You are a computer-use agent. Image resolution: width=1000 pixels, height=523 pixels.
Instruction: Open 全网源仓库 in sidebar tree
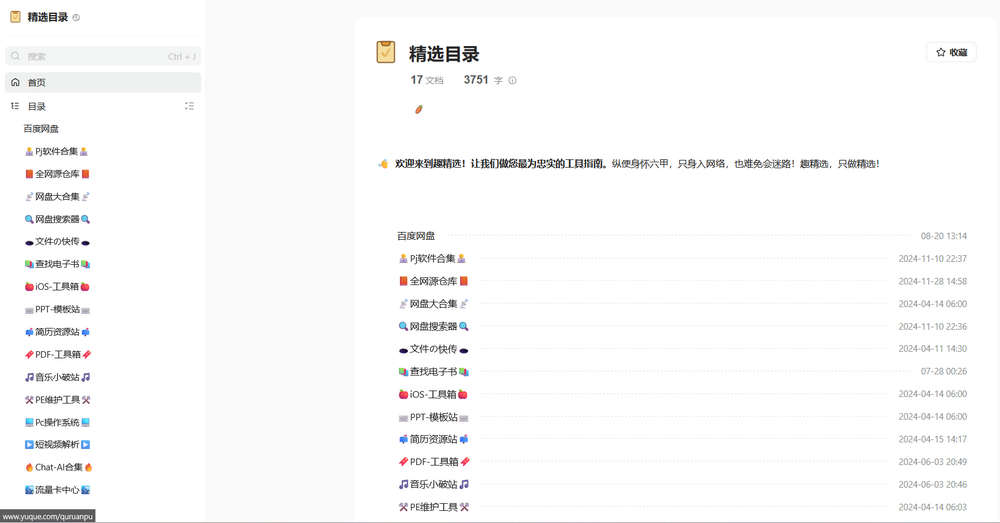click(x=57, y=174)
